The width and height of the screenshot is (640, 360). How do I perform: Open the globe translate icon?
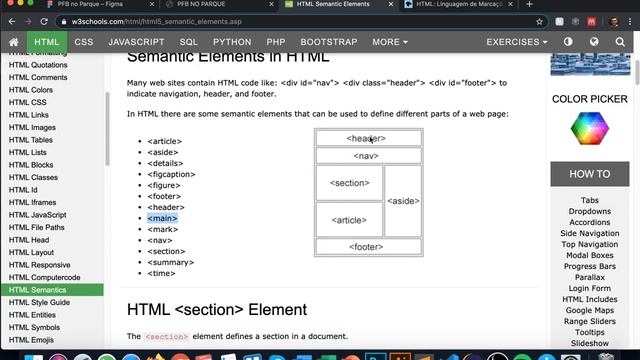coord(594,42)
